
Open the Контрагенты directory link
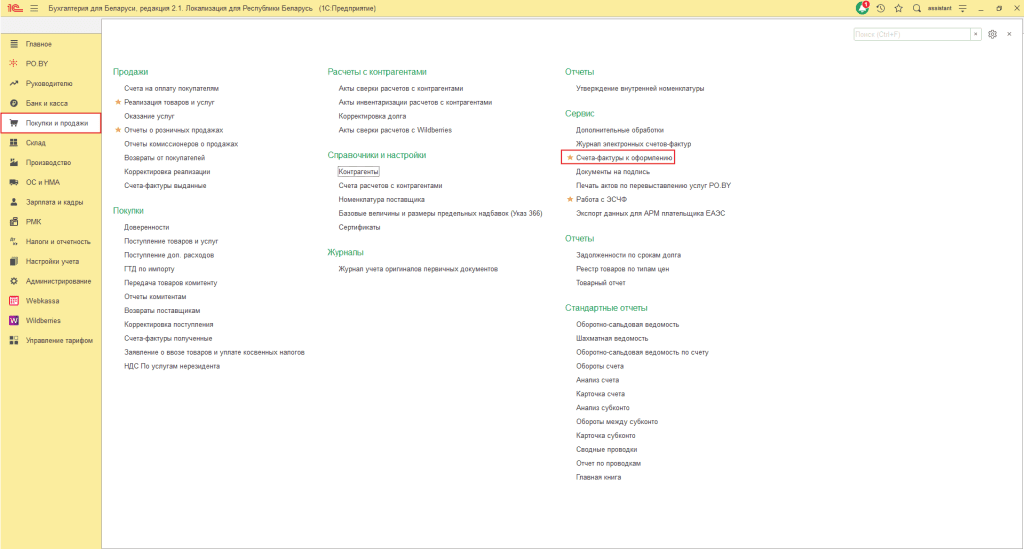(x=358, y=172)
